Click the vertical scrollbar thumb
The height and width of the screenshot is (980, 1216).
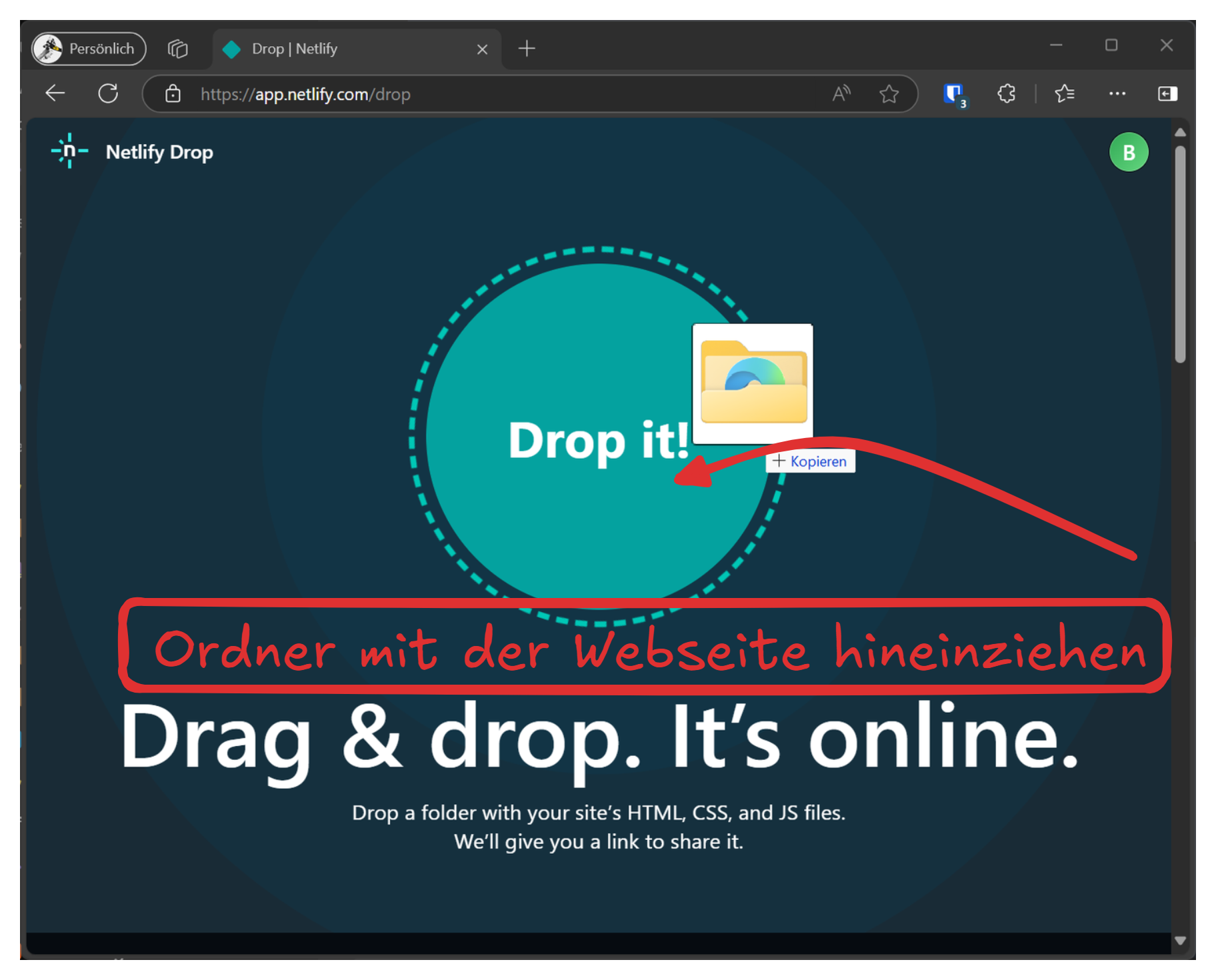1180,254
